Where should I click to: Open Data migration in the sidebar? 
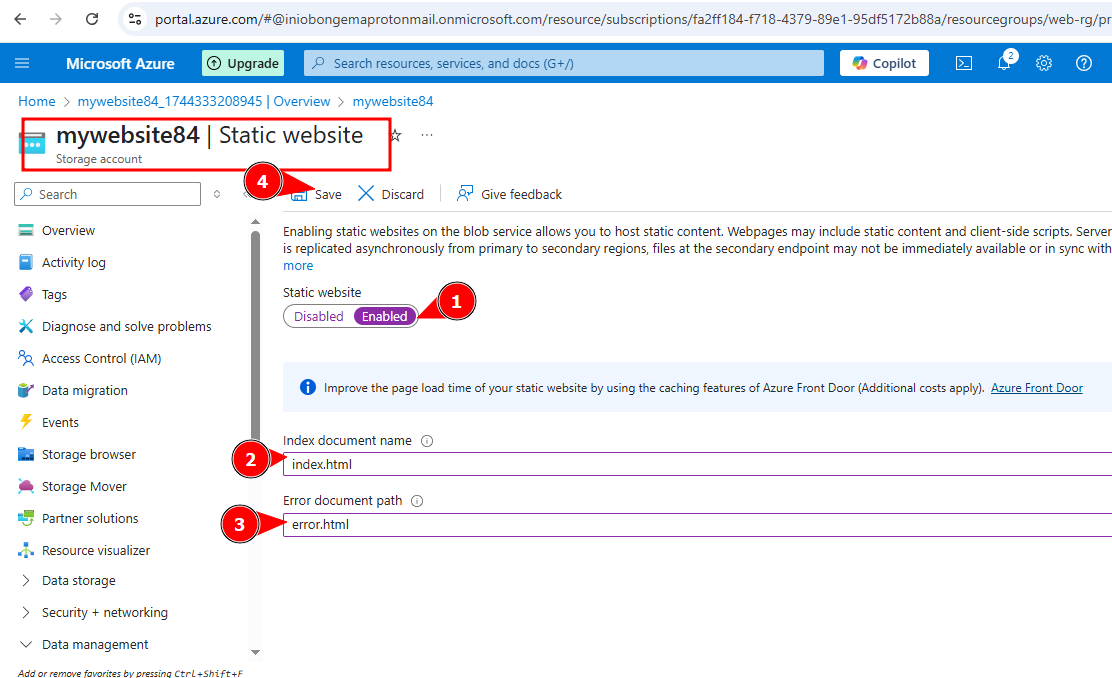84,391
